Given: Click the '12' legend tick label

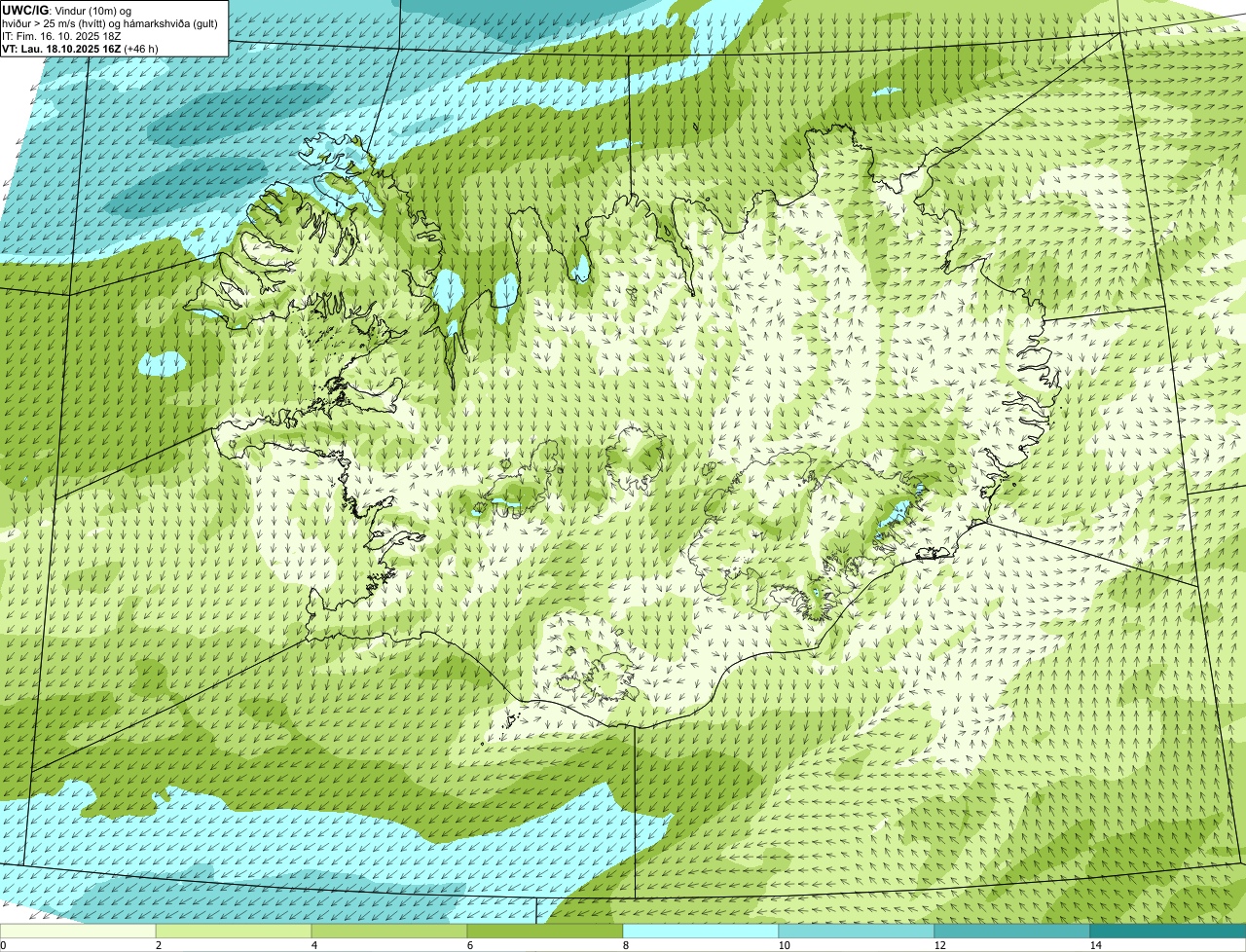Looking at the screenshot, I should coord(939,944).
